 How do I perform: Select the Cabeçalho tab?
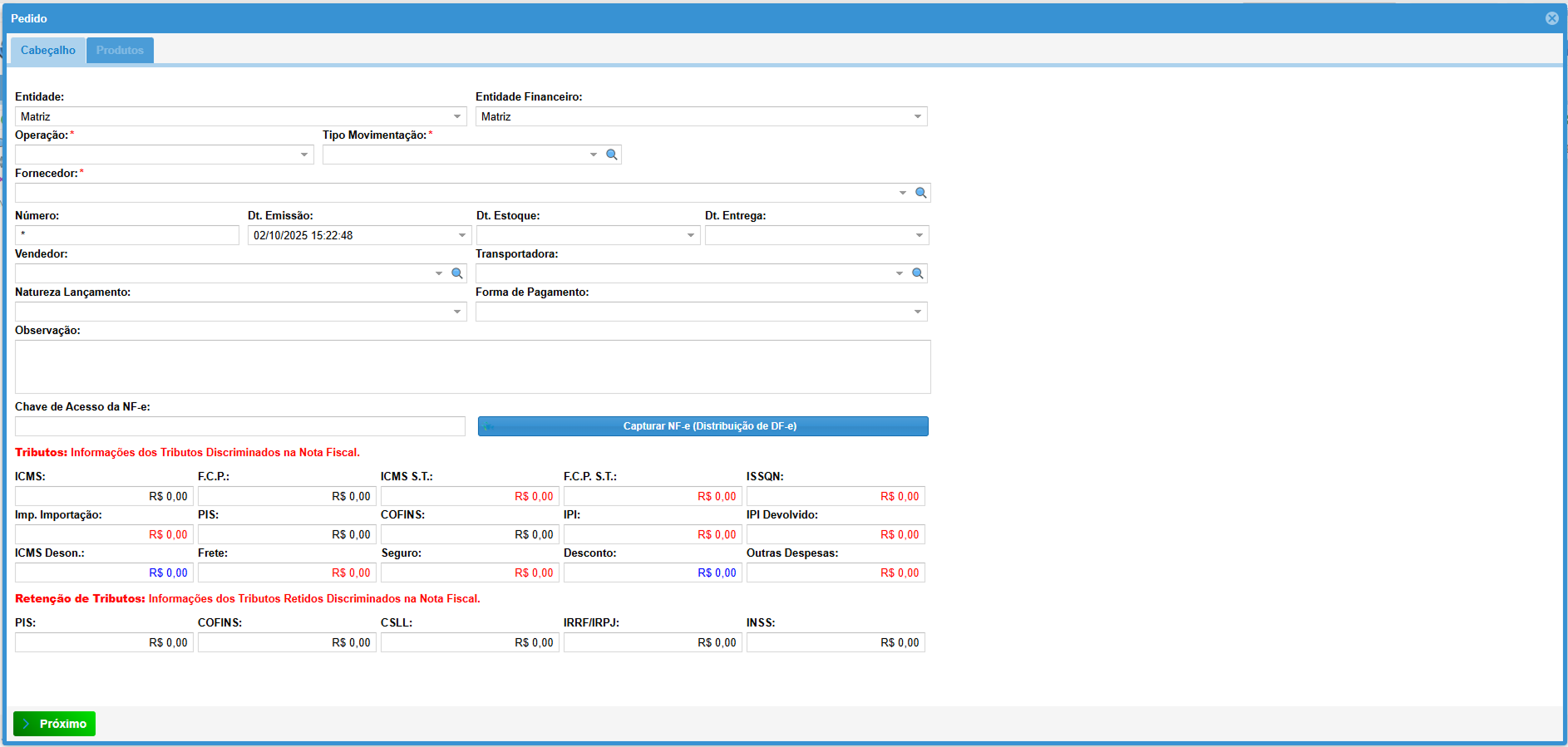pos(48,51)
